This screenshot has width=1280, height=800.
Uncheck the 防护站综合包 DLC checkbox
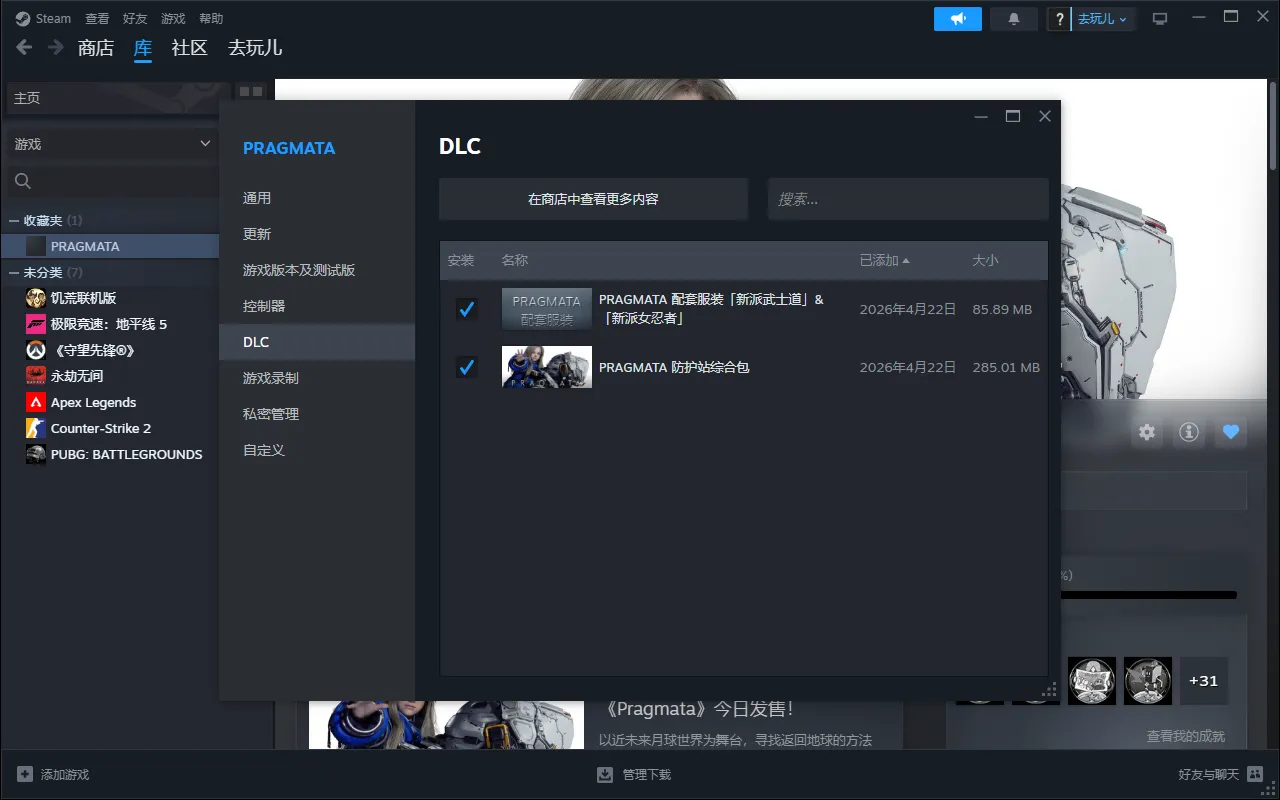pyautogui.click(x=466, y=367)
